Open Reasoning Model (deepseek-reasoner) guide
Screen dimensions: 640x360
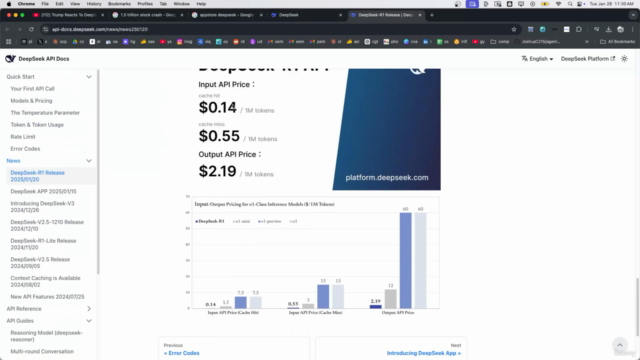tap(47, 336)
